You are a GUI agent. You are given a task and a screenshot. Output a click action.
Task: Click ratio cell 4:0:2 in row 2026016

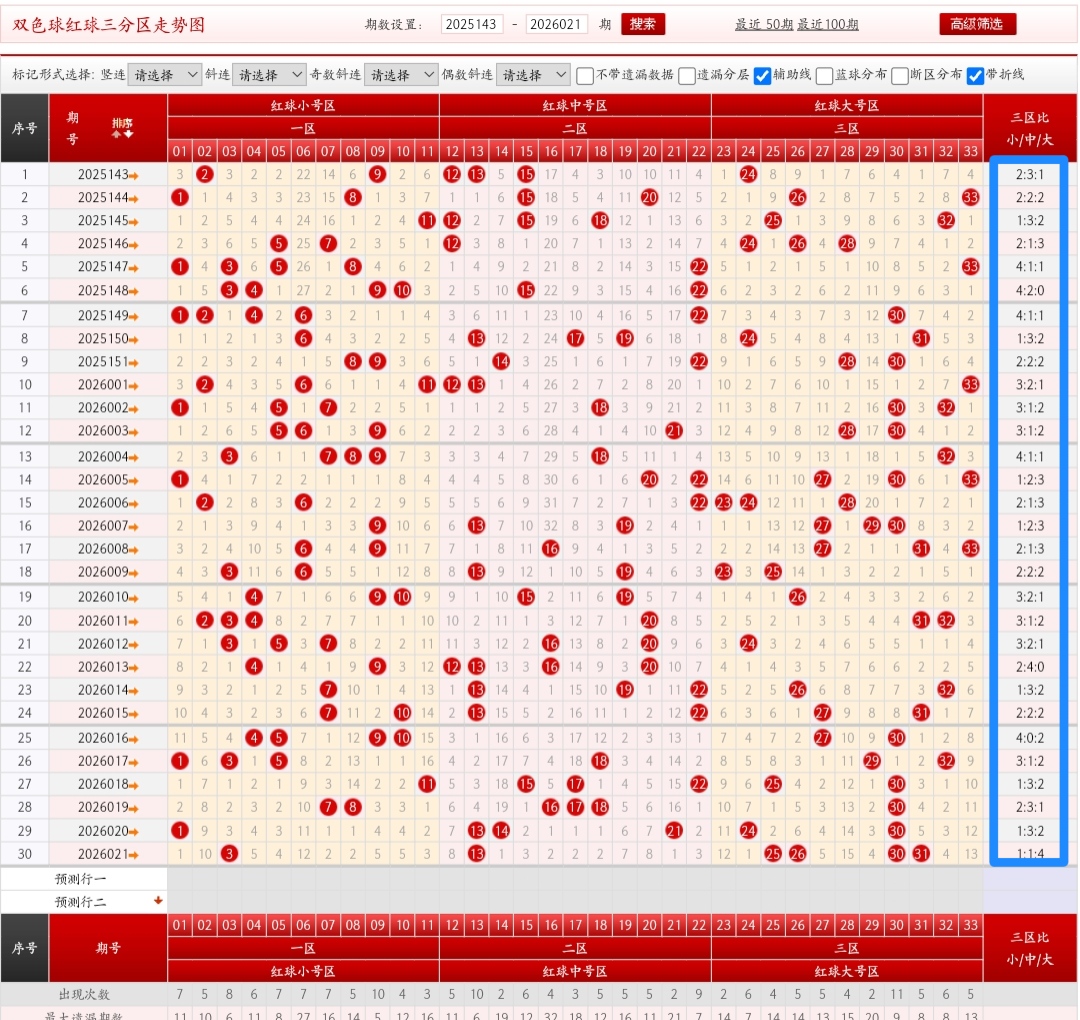[1030, 738]
